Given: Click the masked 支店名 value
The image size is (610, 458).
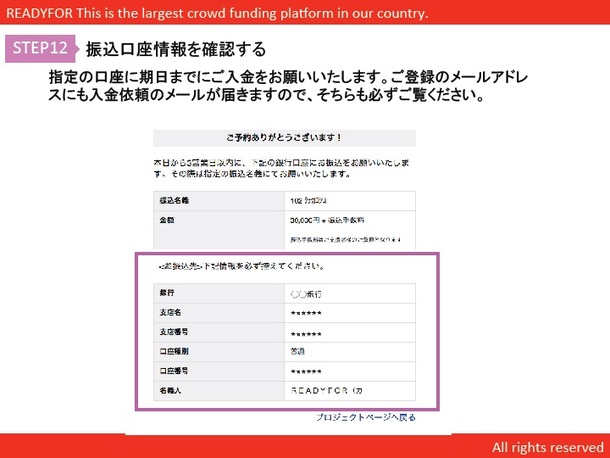Looking at the screenshot, I should pos(305,314).
